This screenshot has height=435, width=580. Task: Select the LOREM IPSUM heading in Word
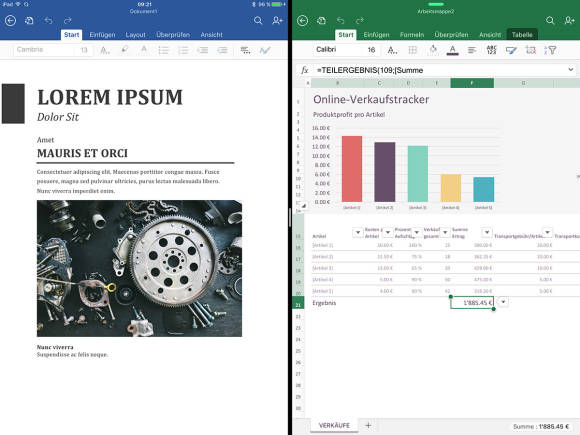[110, 97]
